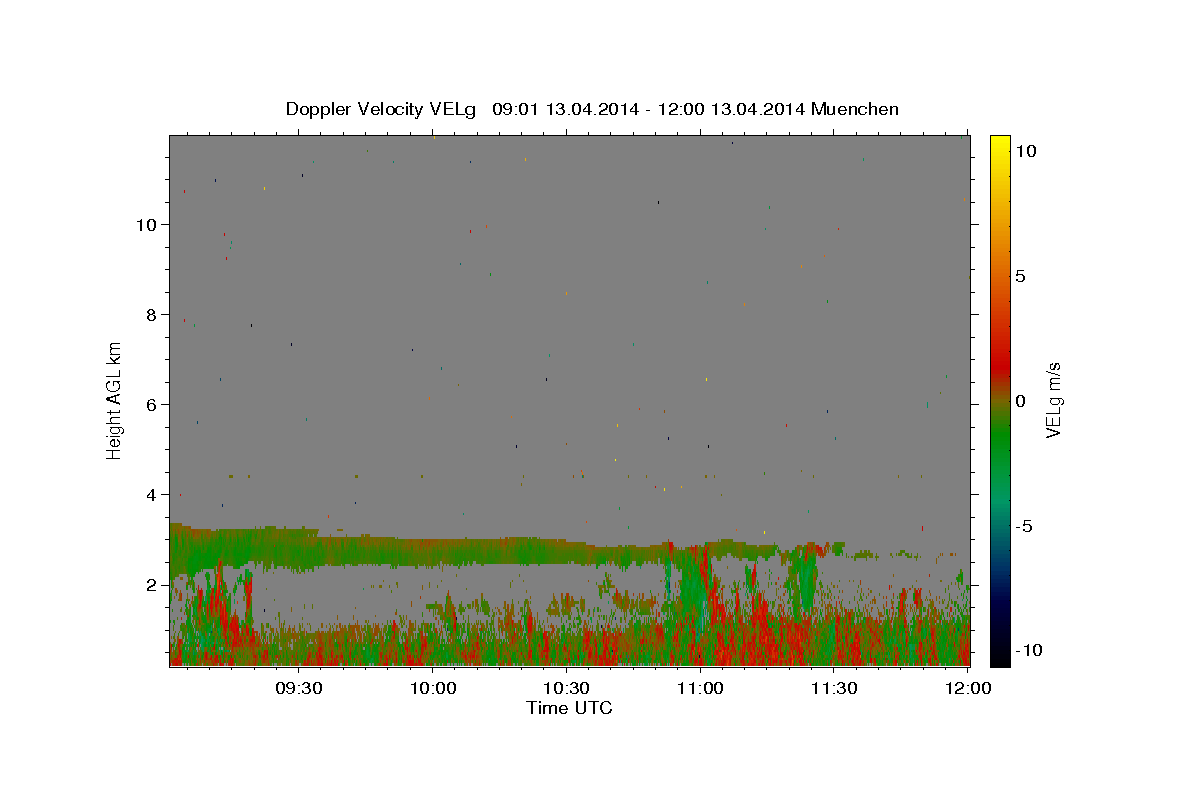This screenshot has height=800, width=1200.
Task: Click the yellow top of the colorbar
Action: (999, 146)
